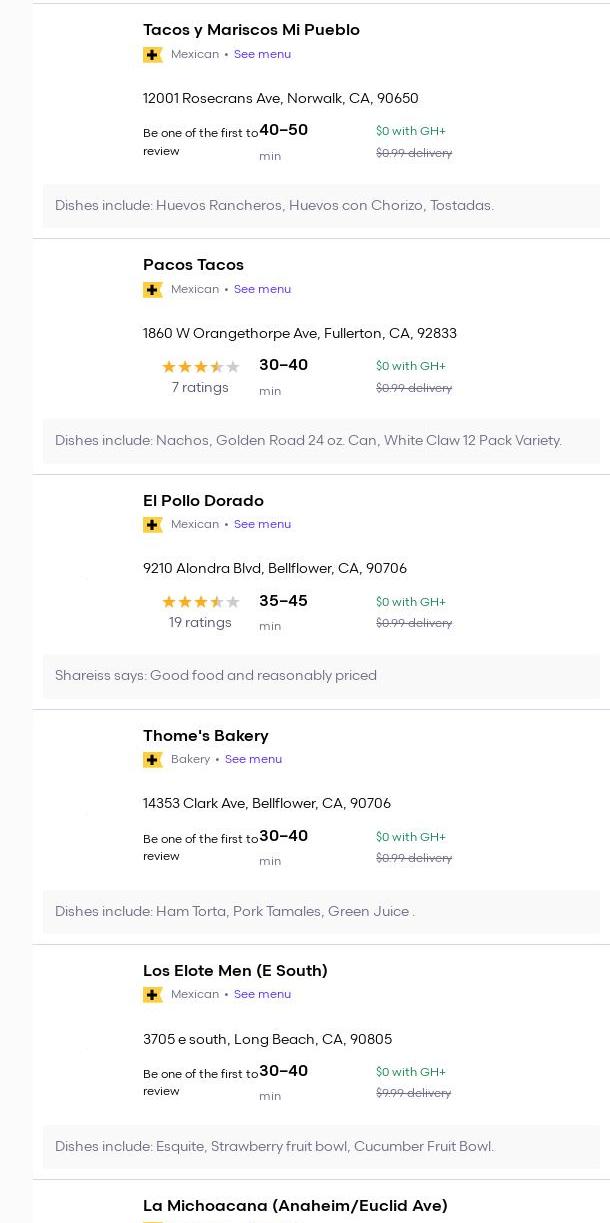Open See menu link for Pacos Tacos
610x1223 pixels.
[x=262, y=289]
